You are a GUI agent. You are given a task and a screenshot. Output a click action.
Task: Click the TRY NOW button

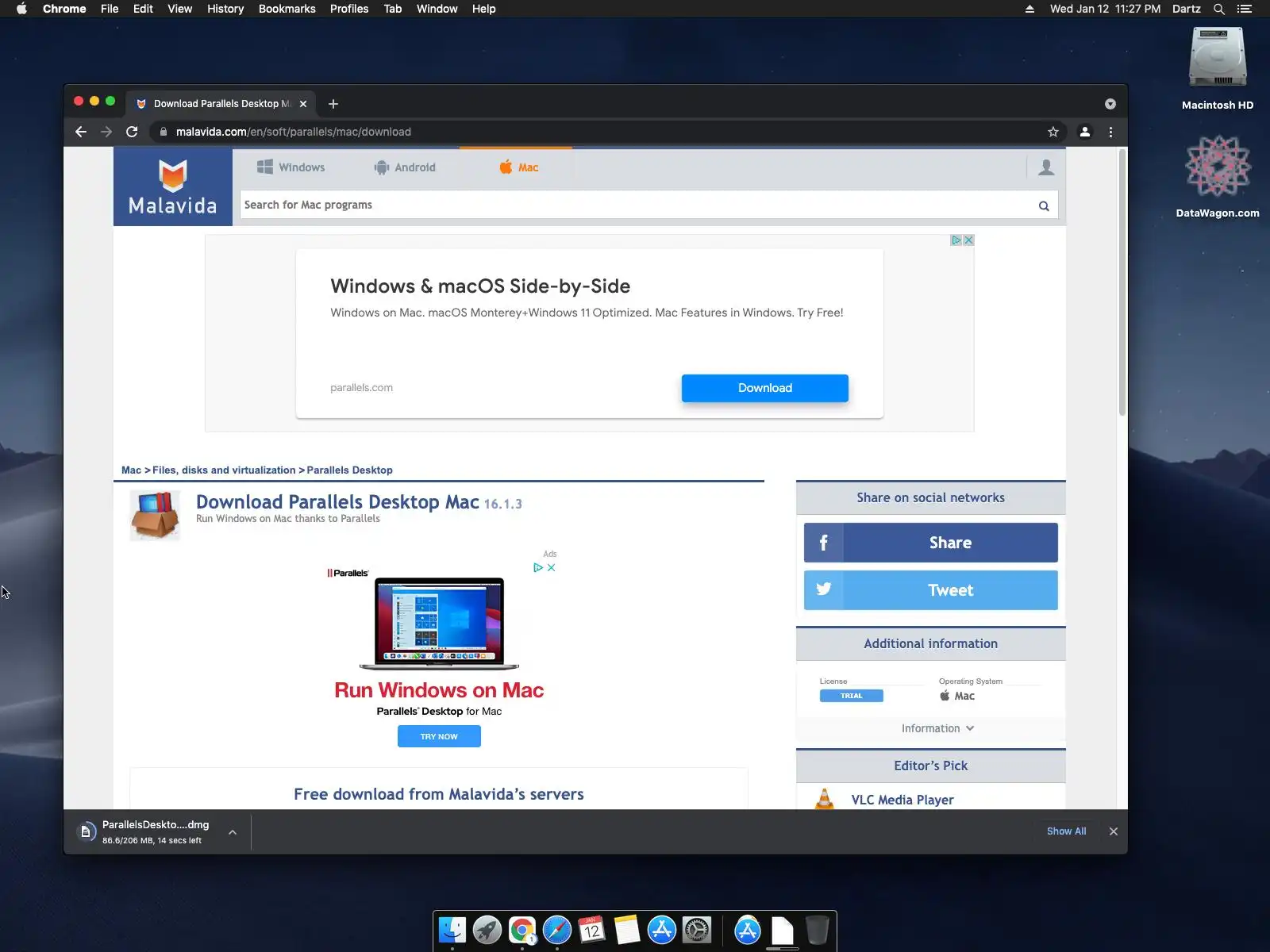point(439,737)
